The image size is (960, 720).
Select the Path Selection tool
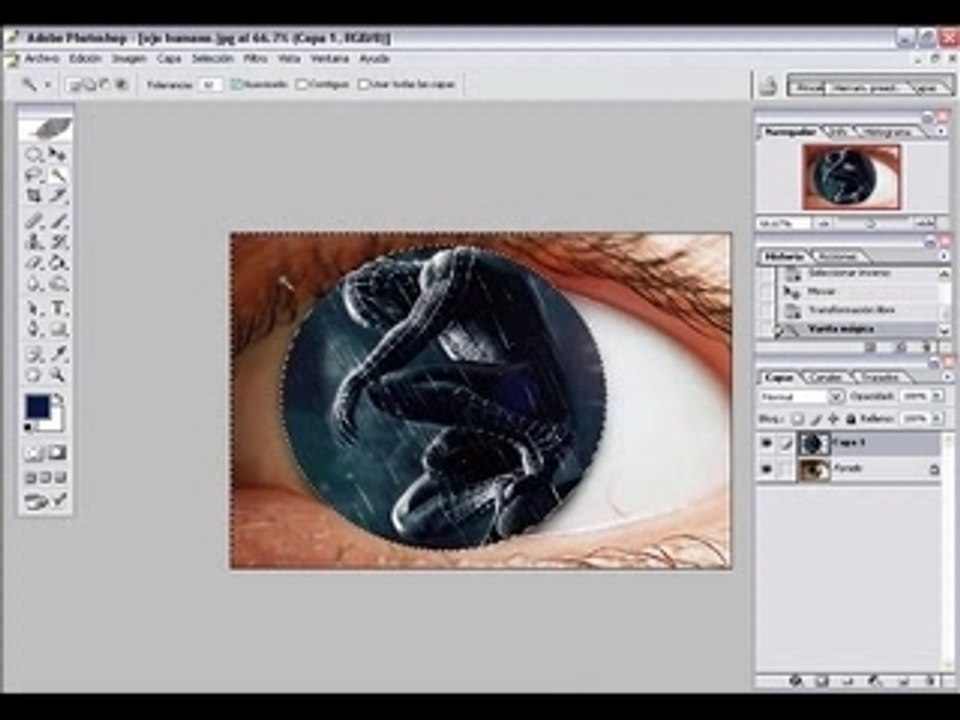point(34,309)
